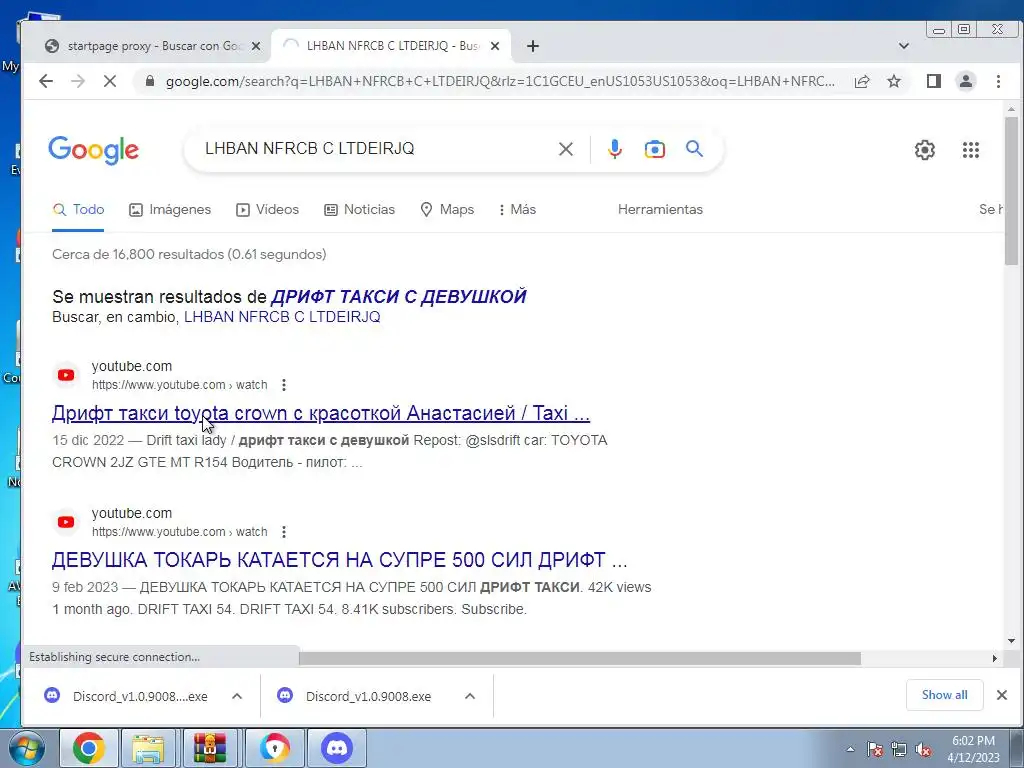1024x768 pixels.
Task: Click the first result's youtube.com favicon
Action: coord(66,375)
